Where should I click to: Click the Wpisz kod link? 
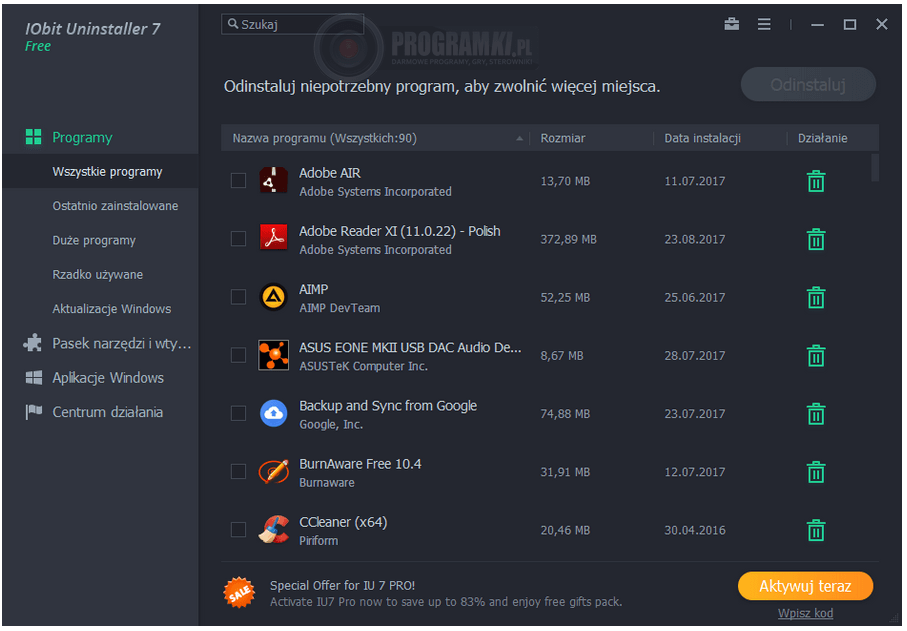click(x=805, y=613)
